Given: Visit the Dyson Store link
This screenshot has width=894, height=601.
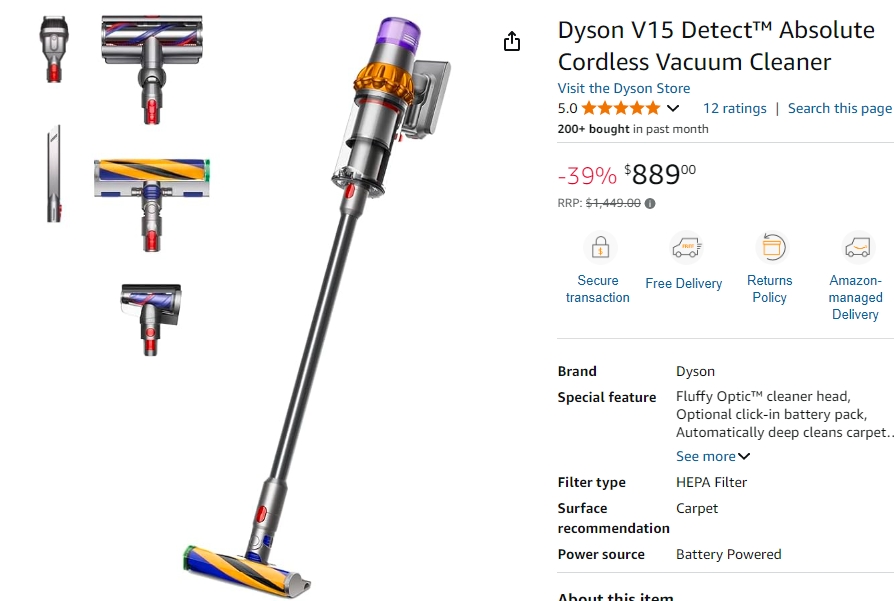Looking at the screenshot, I should click(x=624, y=88).
